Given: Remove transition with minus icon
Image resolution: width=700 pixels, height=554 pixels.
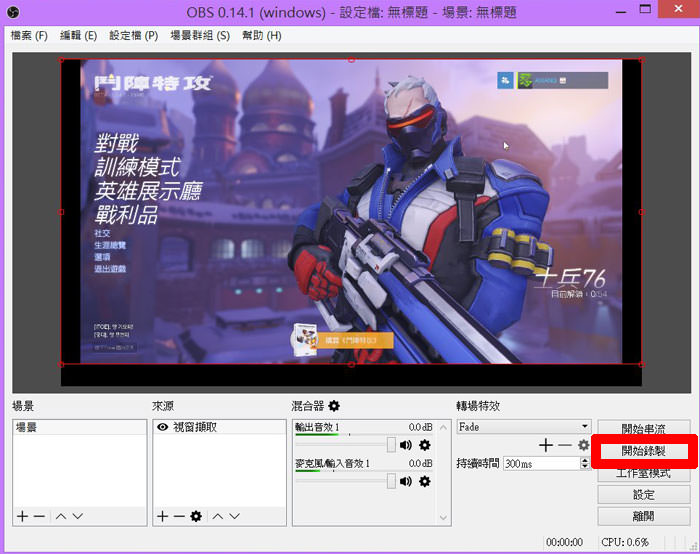Looking at the screenshot, I should click(x=565, y=445).
